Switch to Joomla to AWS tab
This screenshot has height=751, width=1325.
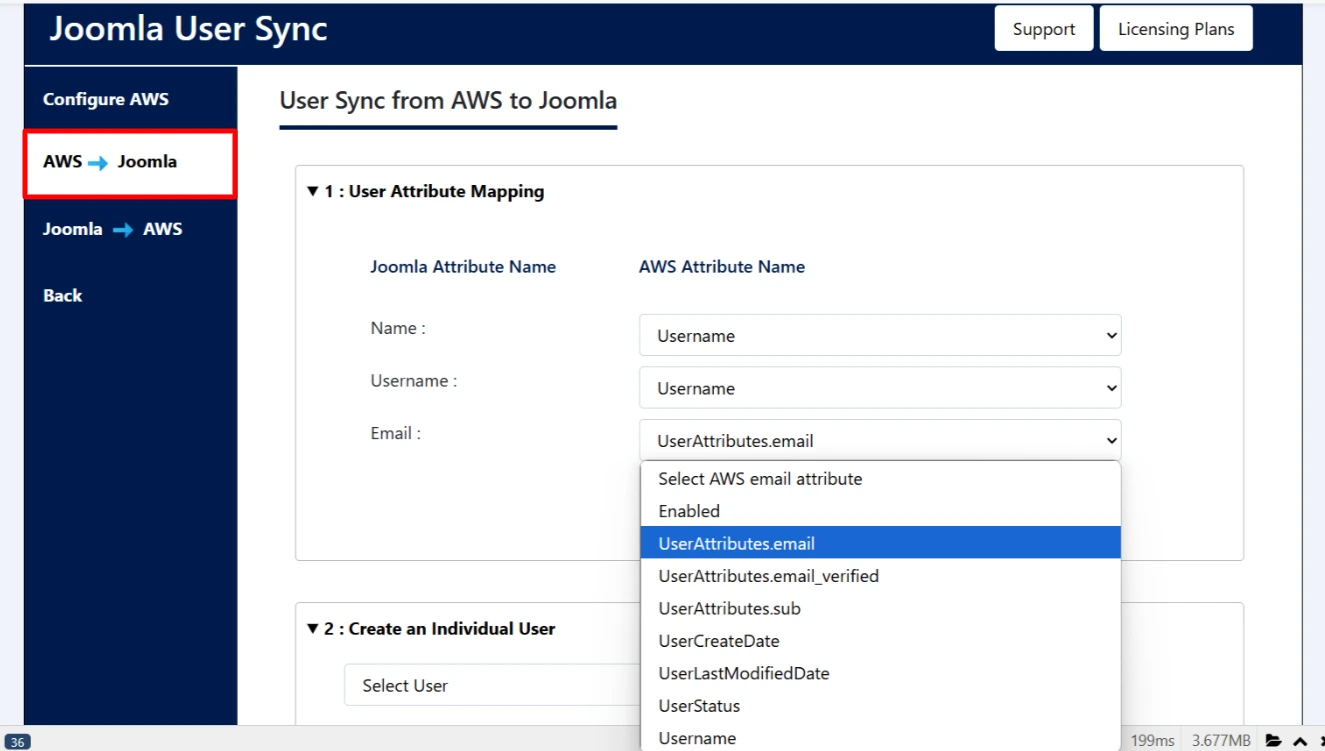click(112, 229)
